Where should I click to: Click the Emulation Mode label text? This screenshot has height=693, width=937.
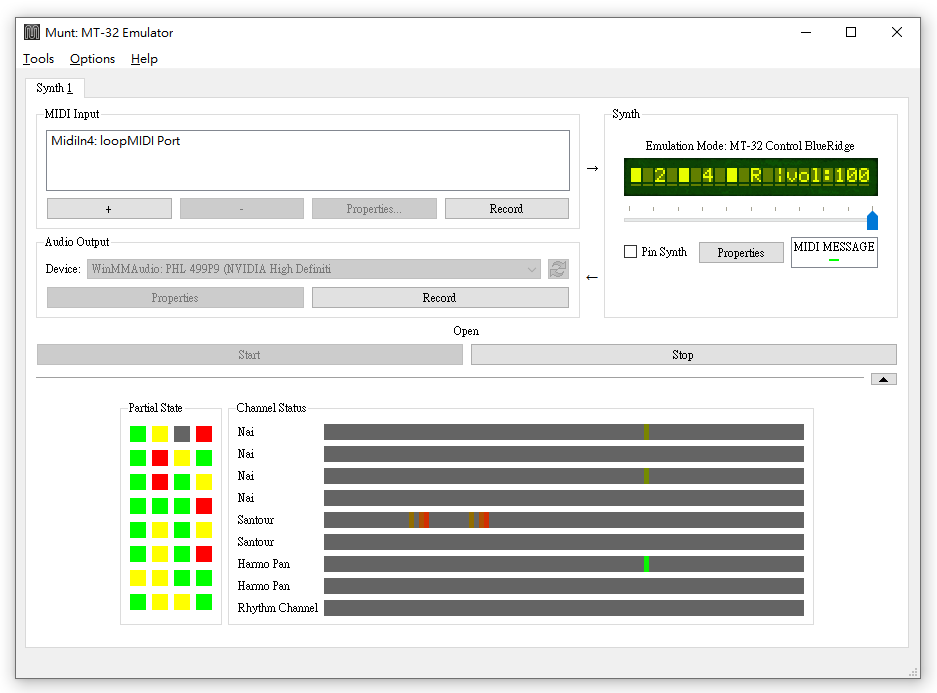tap(750, 146)
